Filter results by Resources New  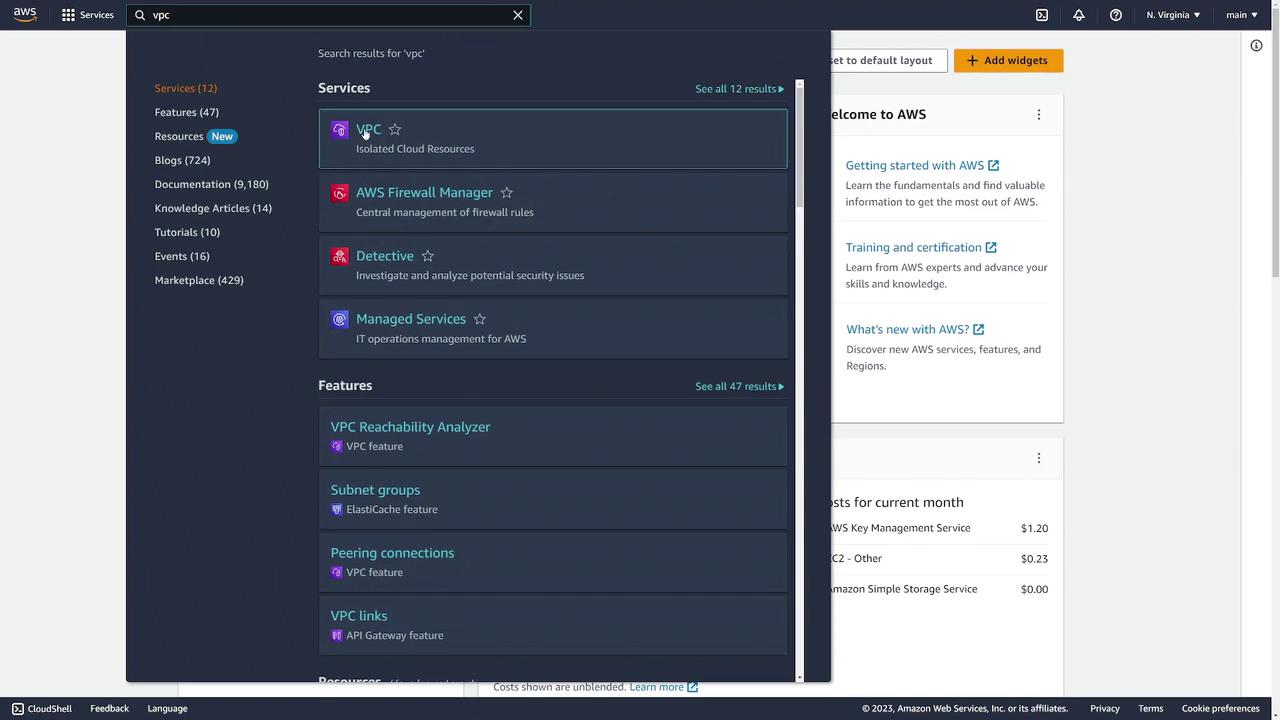coord(195,136)
